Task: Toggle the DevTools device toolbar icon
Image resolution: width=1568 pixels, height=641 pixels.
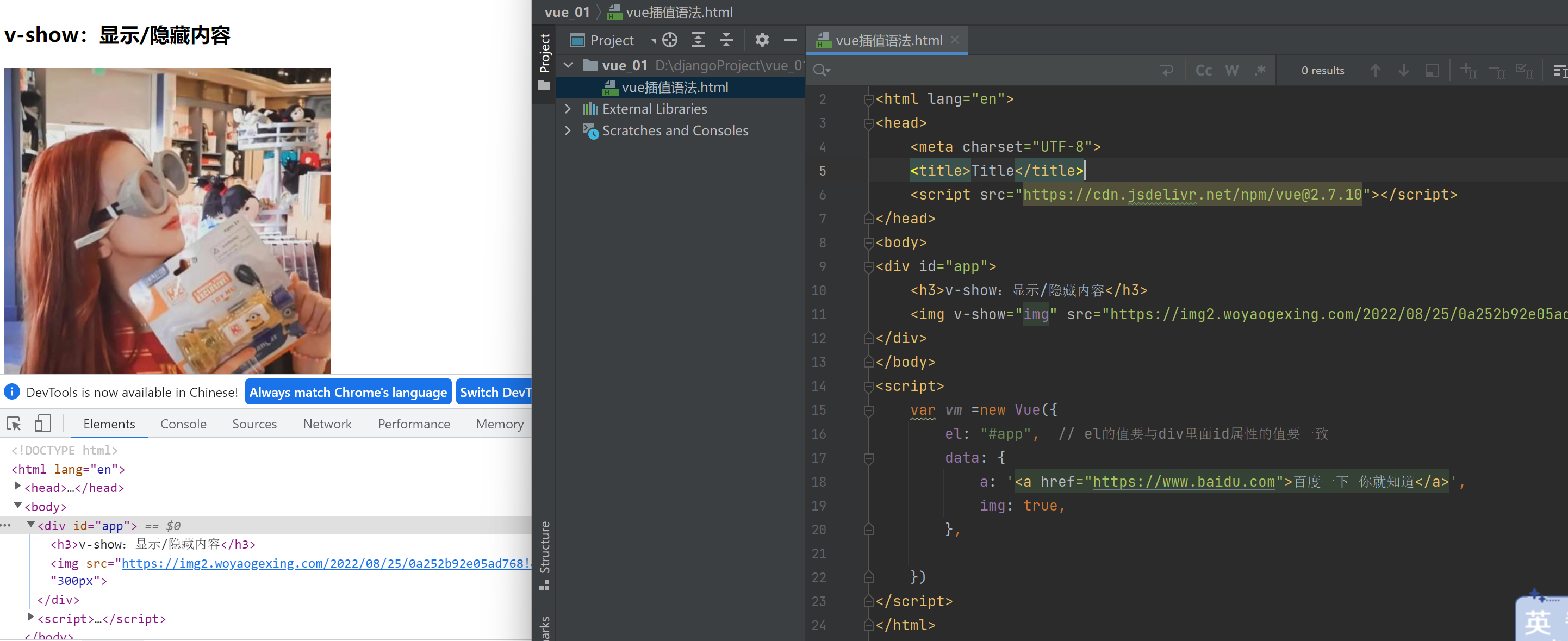Action: (x=42, y=423)
